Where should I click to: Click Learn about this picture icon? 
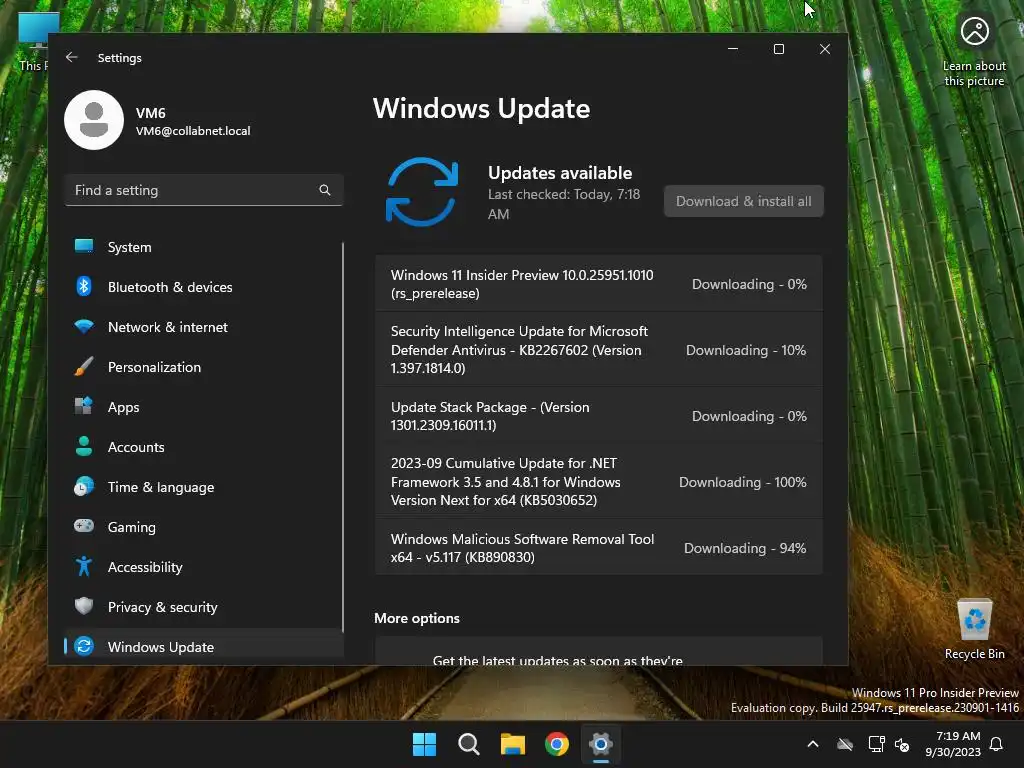point(974,31)
